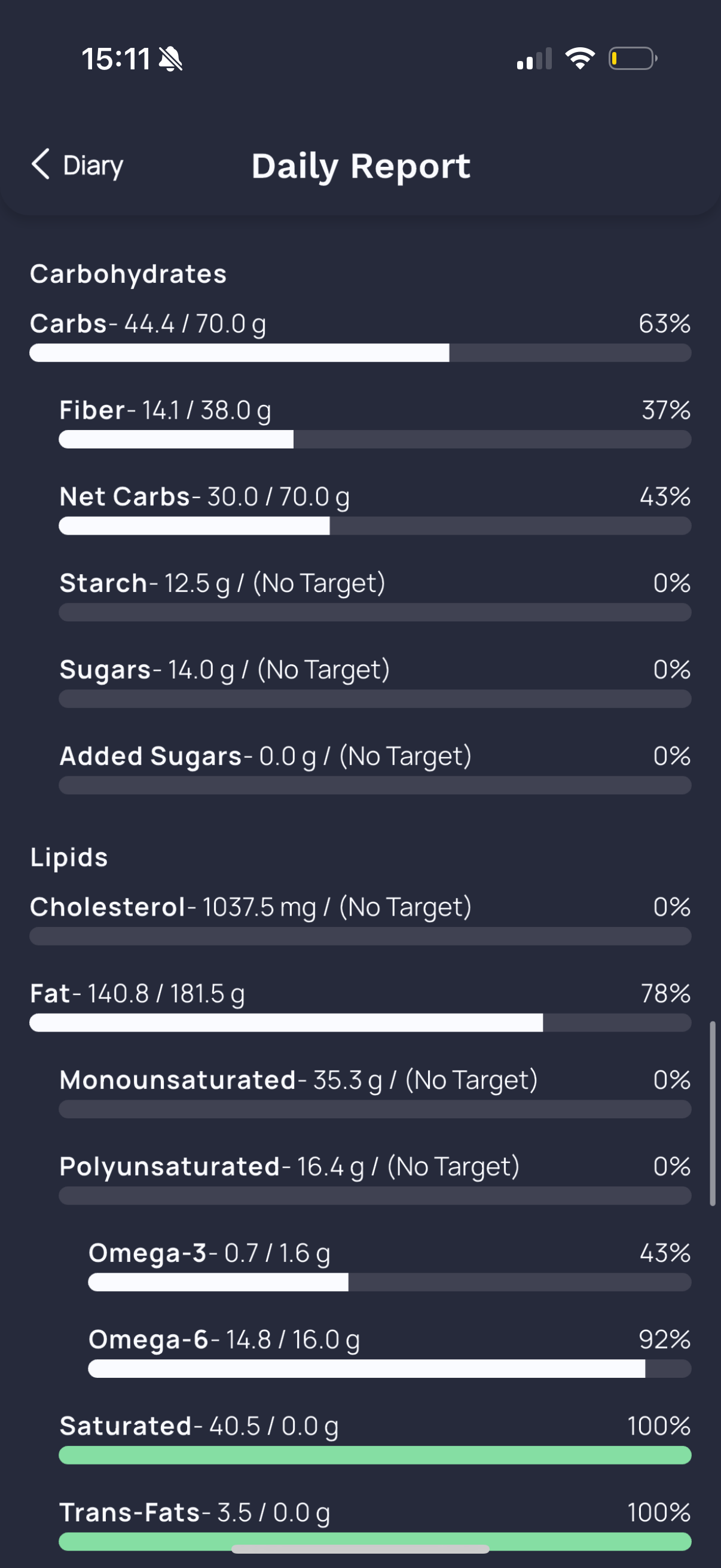The width and height of the screenshot is (721, 1568).
Task: Tap the muted bell icon in status bar
Action: 170,59
